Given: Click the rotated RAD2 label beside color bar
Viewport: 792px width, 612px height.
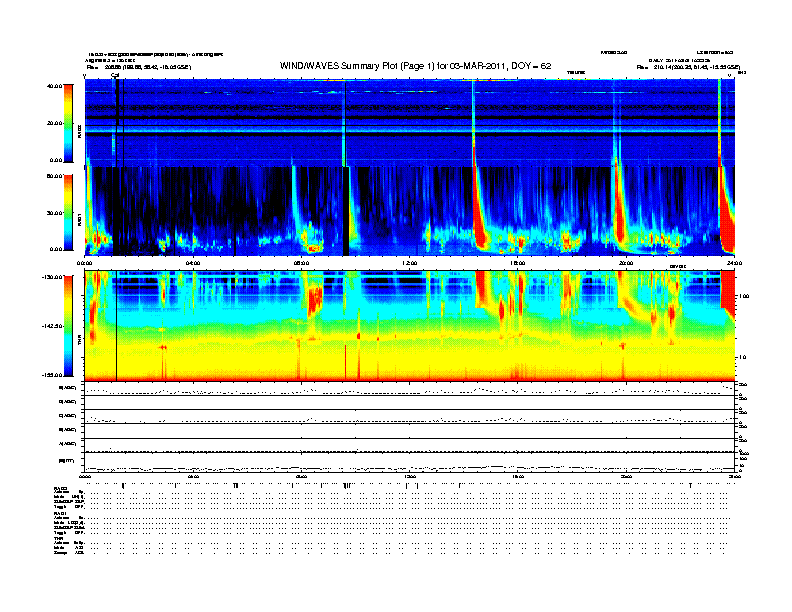Looking at the screenshot, I should [x=79, y=131].
